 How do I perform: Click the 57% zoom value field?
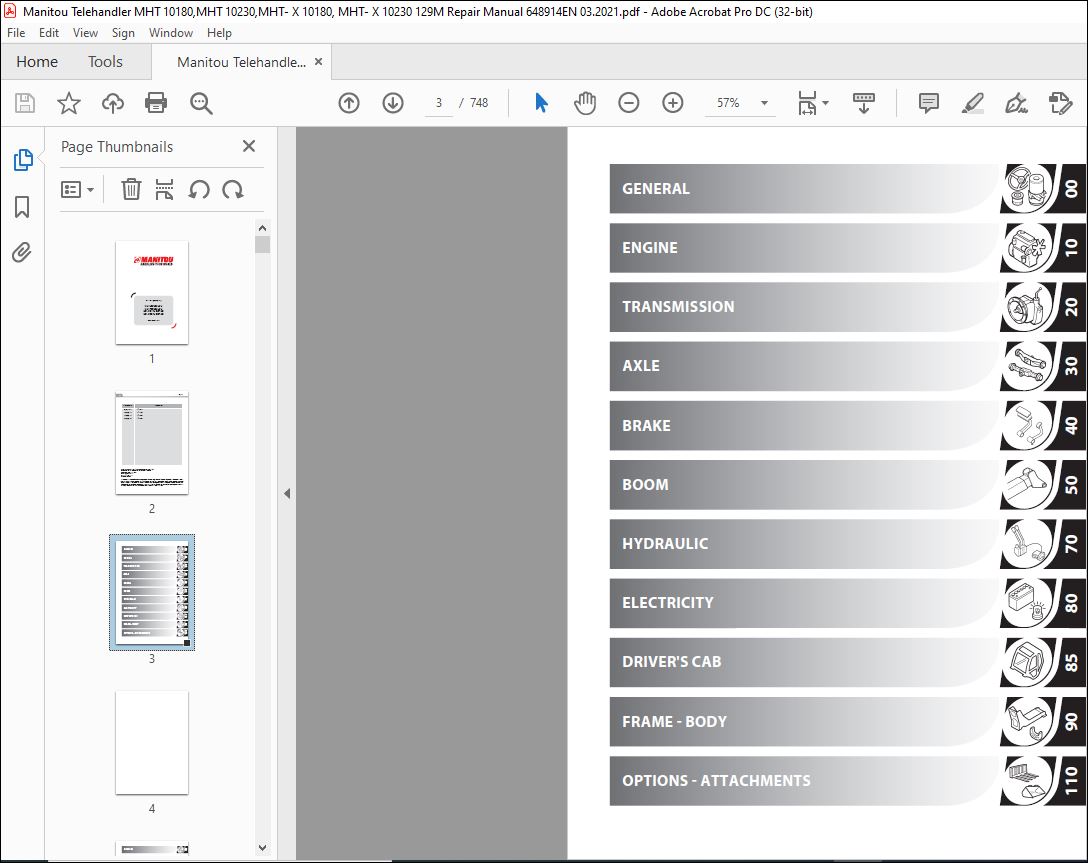[728, 103]
